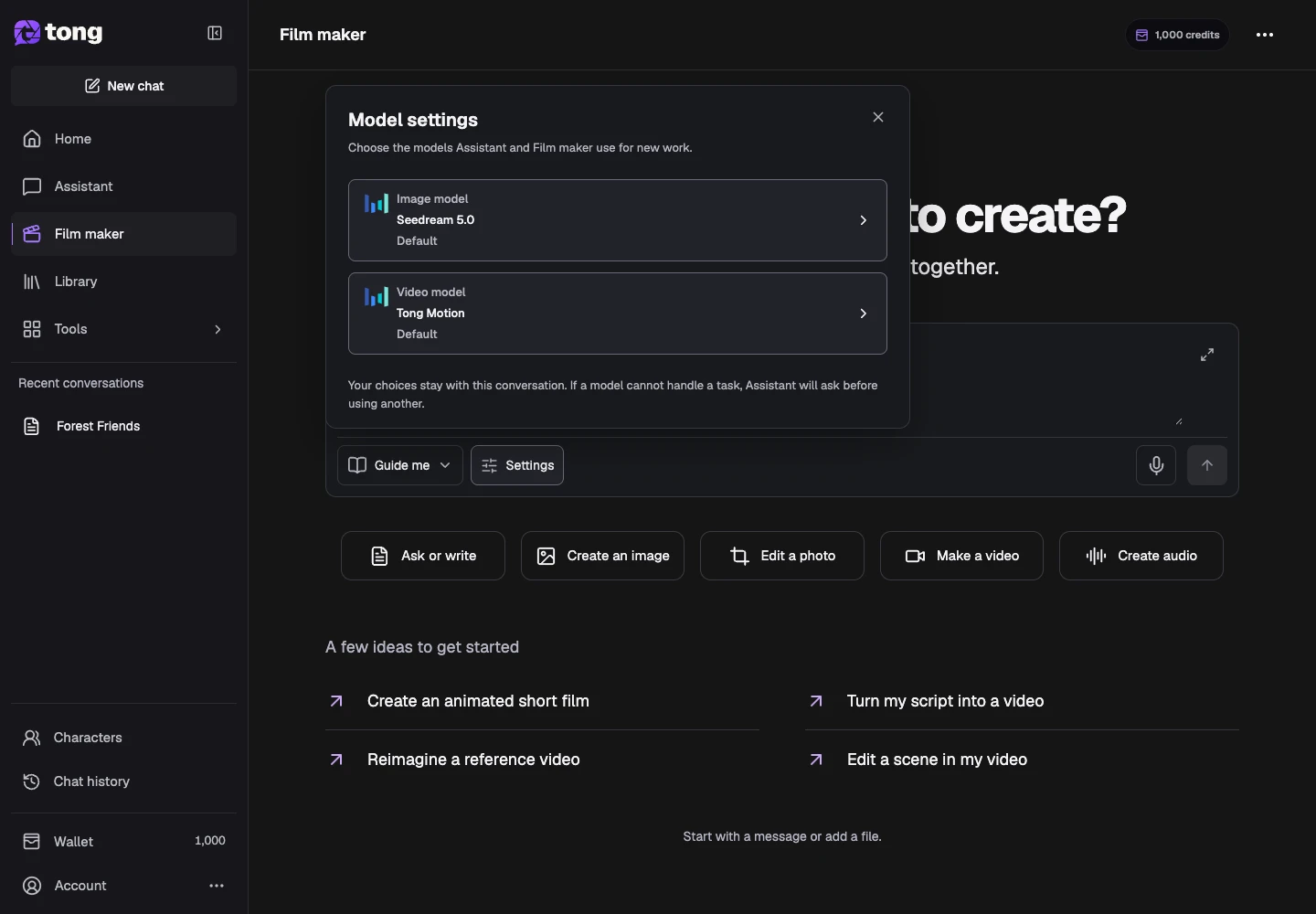The height and width of the screenshot is (914, 1316).
Task: Click the Recent conversations heading
Action: point(81,383)
